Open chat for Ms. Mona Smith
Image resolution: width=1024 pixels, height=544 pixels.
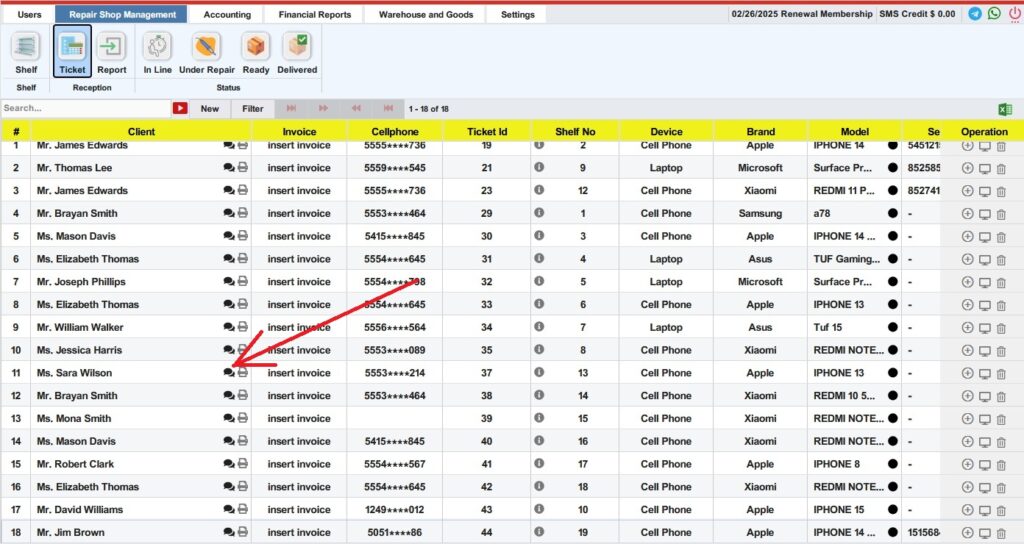(229, 418)
